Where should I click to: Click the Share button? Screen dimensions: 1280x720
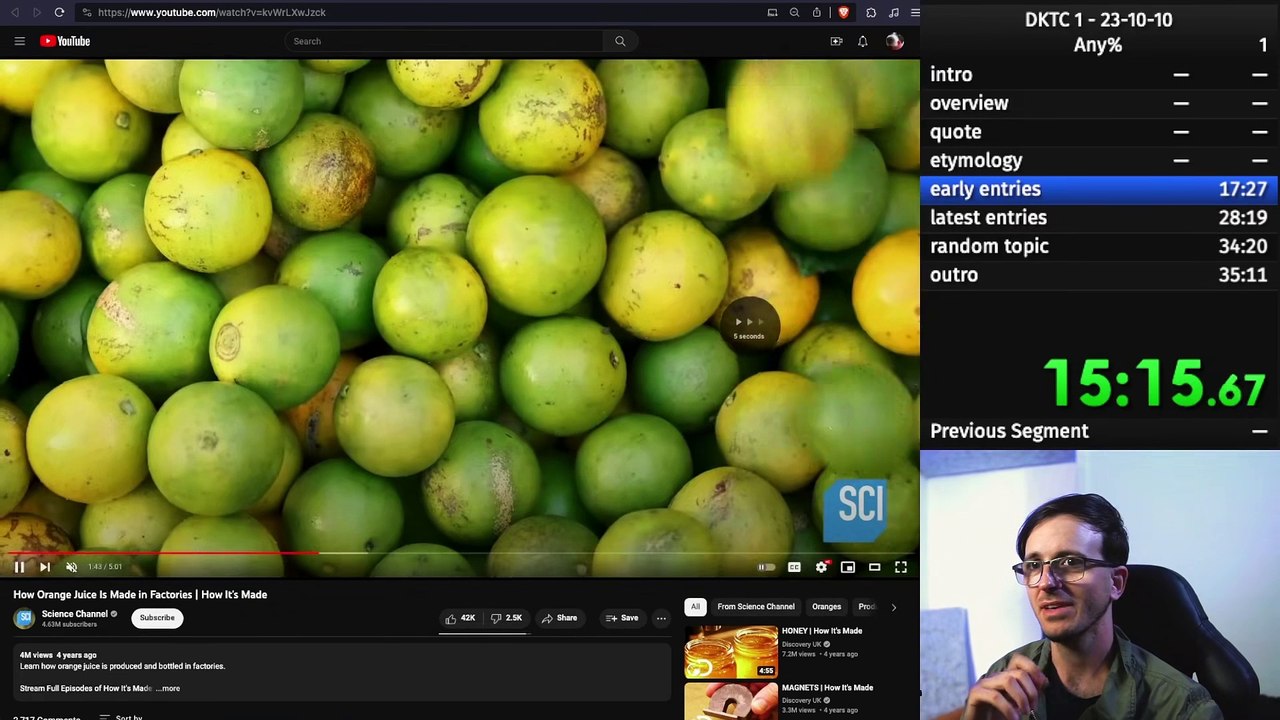(x=559, y=618)
